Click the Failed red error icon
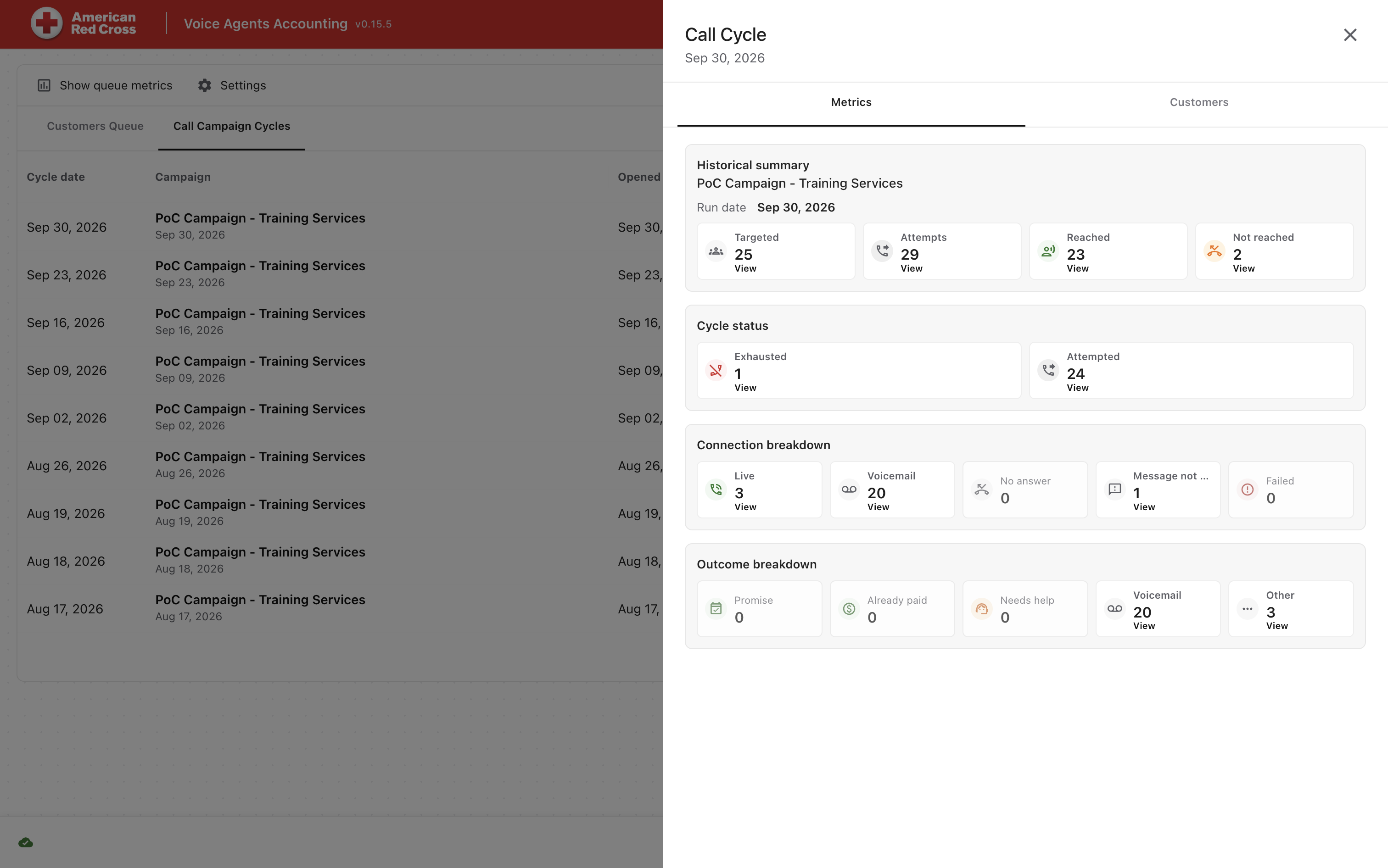 click(1247, 490)
